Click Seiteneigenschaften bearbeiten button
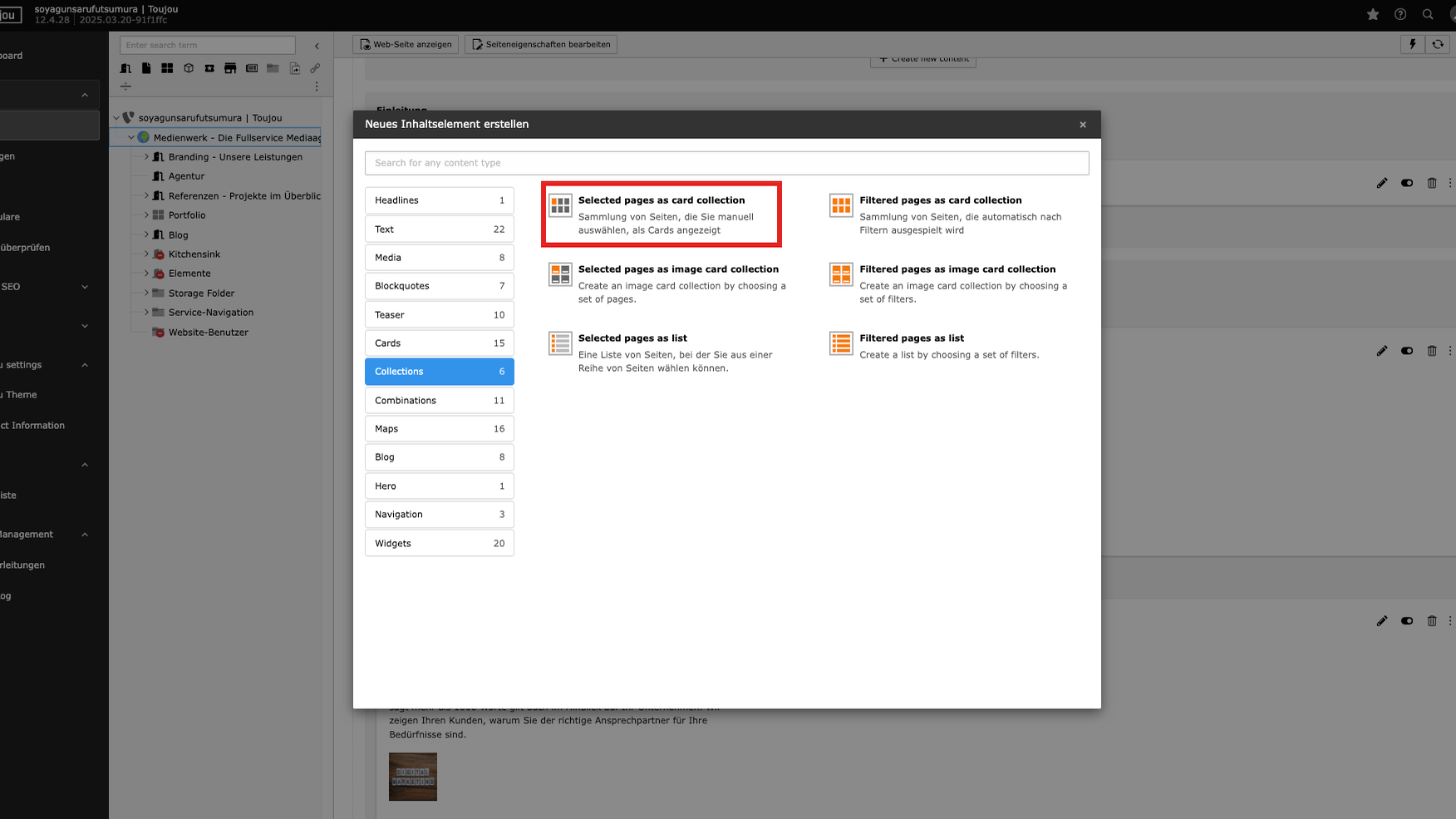 coord(541,44)
